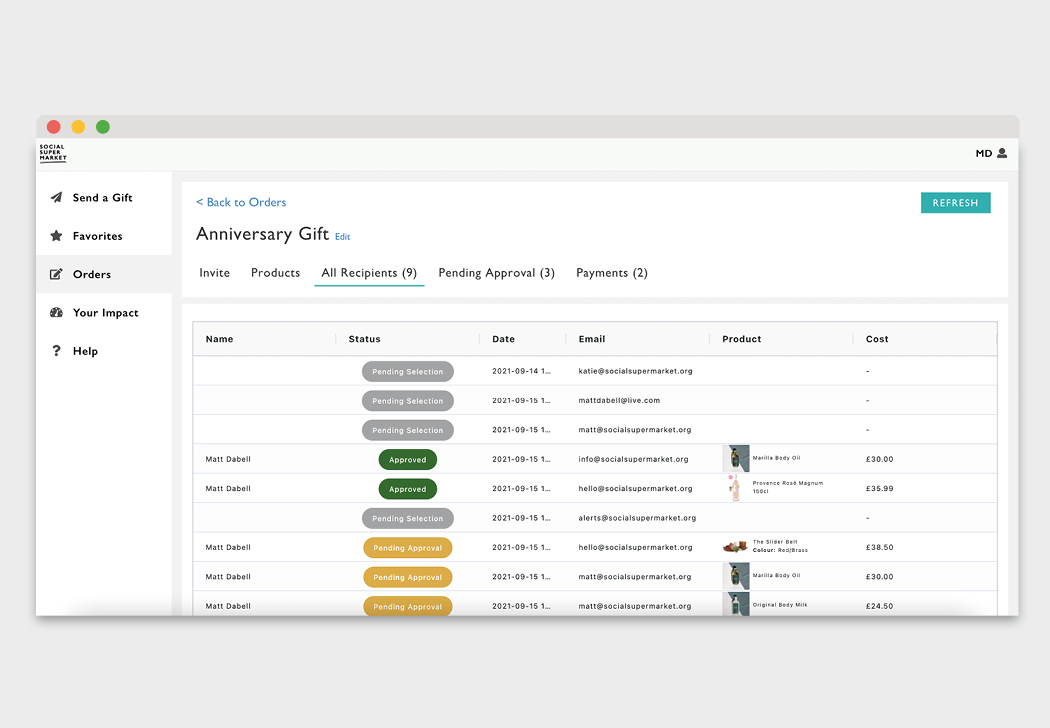Open the MD user profile icon
The width and height of the screenshot is (1050, 728).
pyautogui.click(x=1002, y=153)
